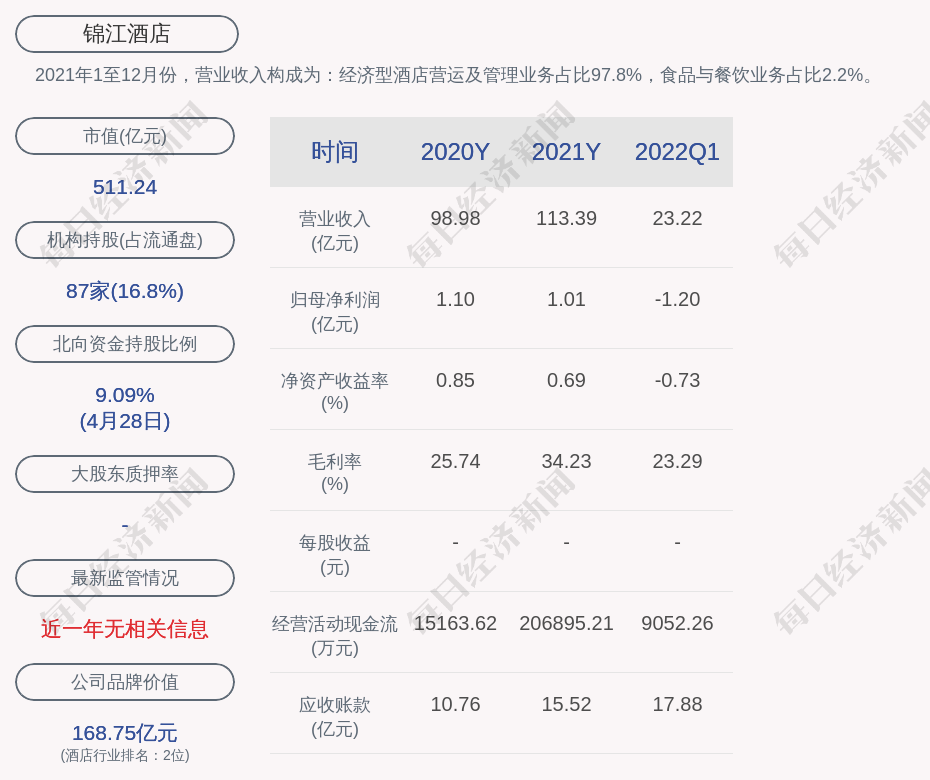The height and width of the screenshot is (780, 930).
Task: Click the 2022Q1 column header
Action: (x=677, y=152)
